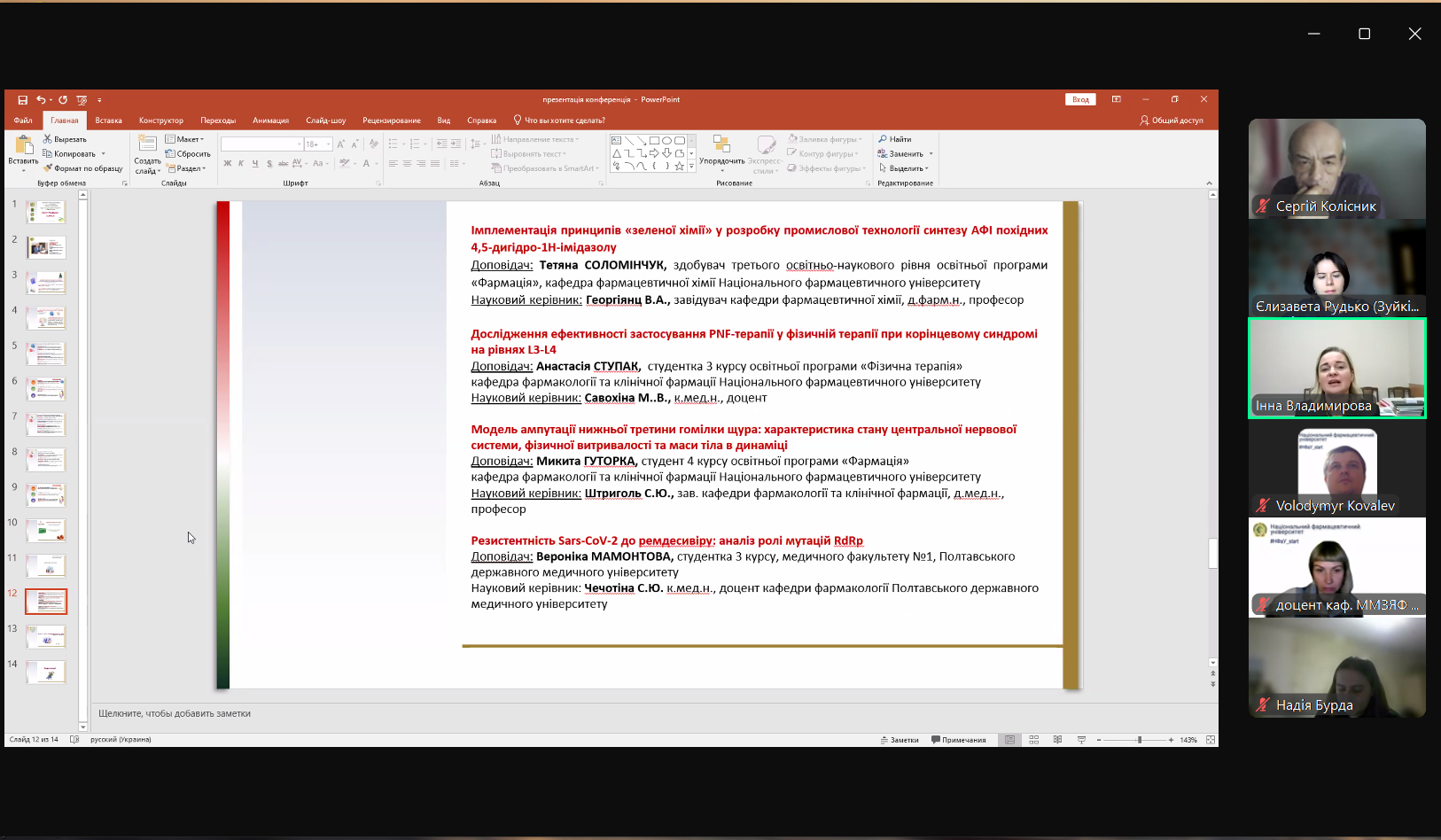
Task: Fit slide to current window icon
Action: (1211, 740)
